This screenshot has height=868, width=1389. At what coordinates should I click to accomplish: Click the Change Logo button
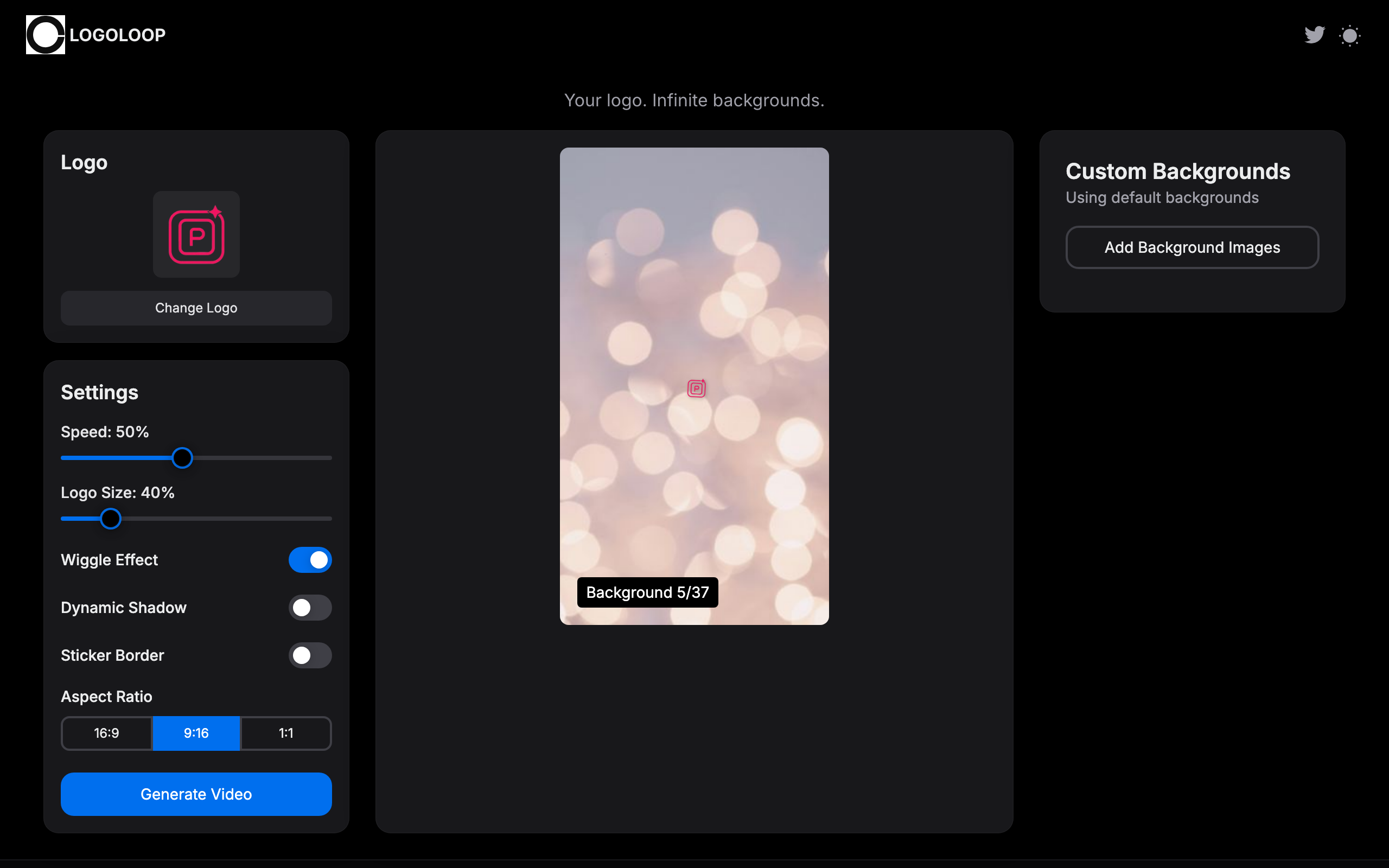coord(196,308)
